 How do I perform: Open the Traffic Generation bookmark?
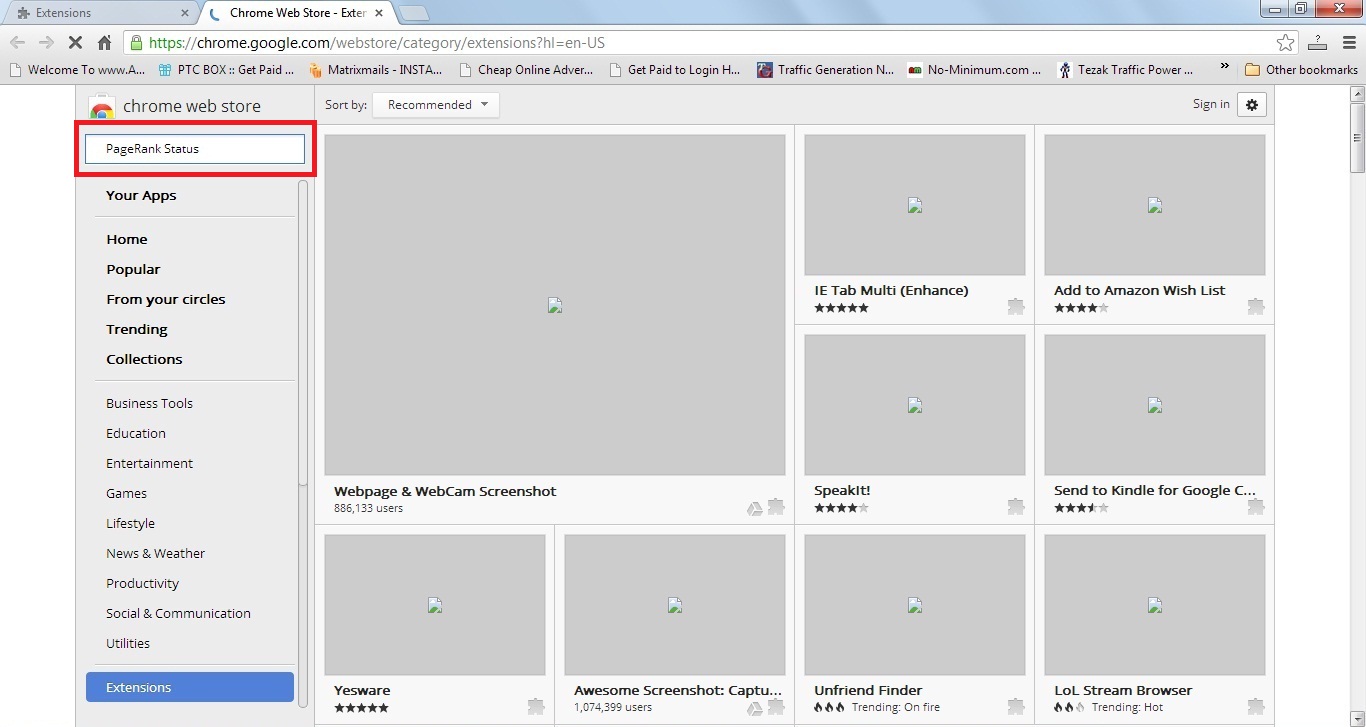(825, 70)
